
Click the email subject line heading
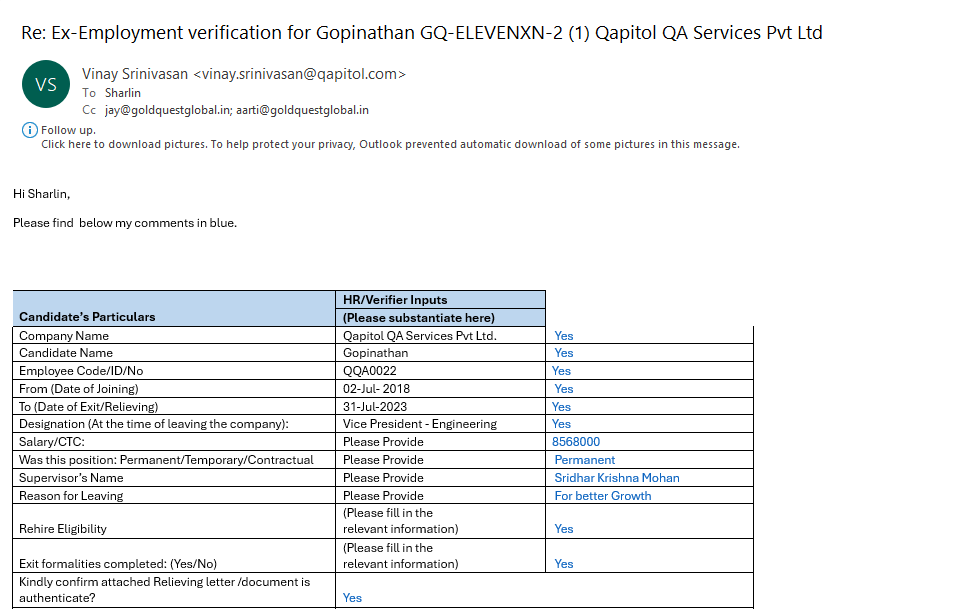[421, 32]
